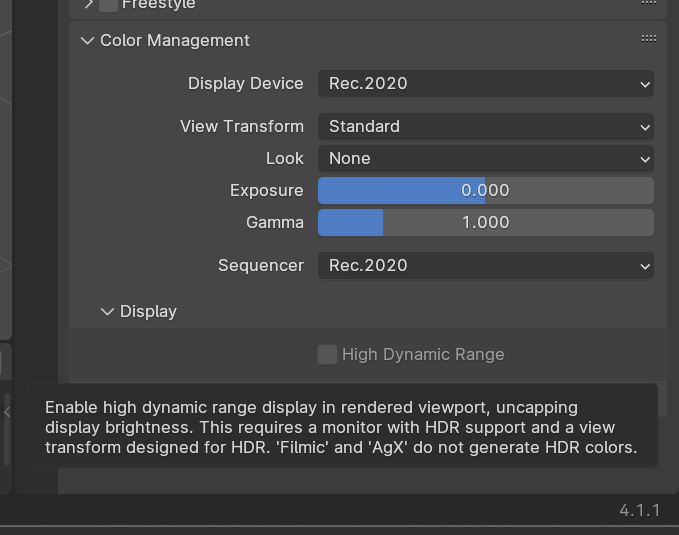Collapse the Color Management panel arrow

87,41
